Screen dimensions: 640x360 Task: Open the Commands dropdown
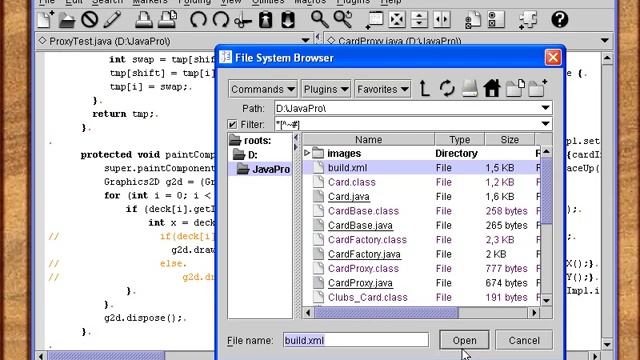pos(262,89)
